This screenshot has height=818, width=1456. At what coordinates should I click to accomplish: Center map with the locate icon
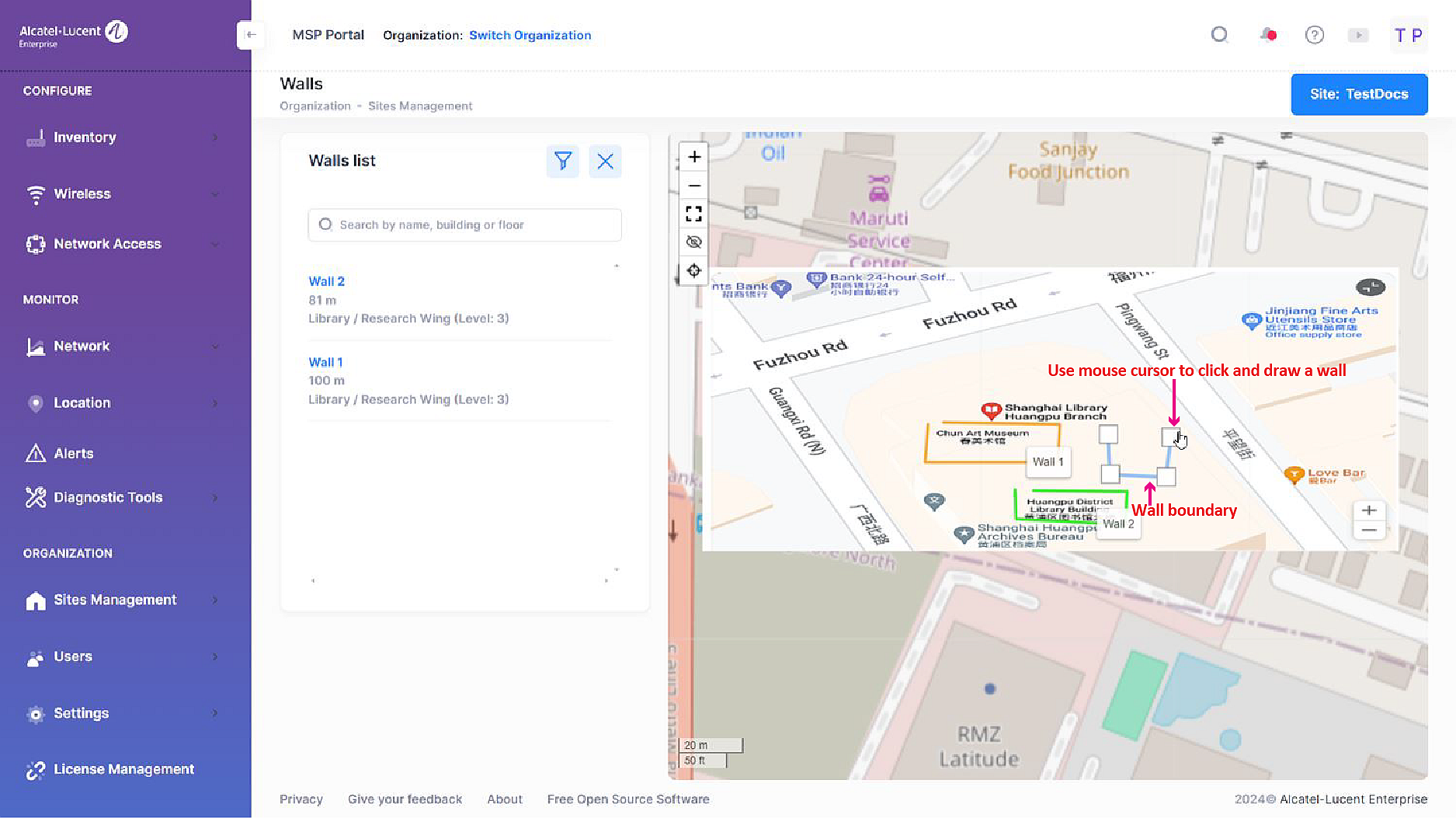pos(694,271)
